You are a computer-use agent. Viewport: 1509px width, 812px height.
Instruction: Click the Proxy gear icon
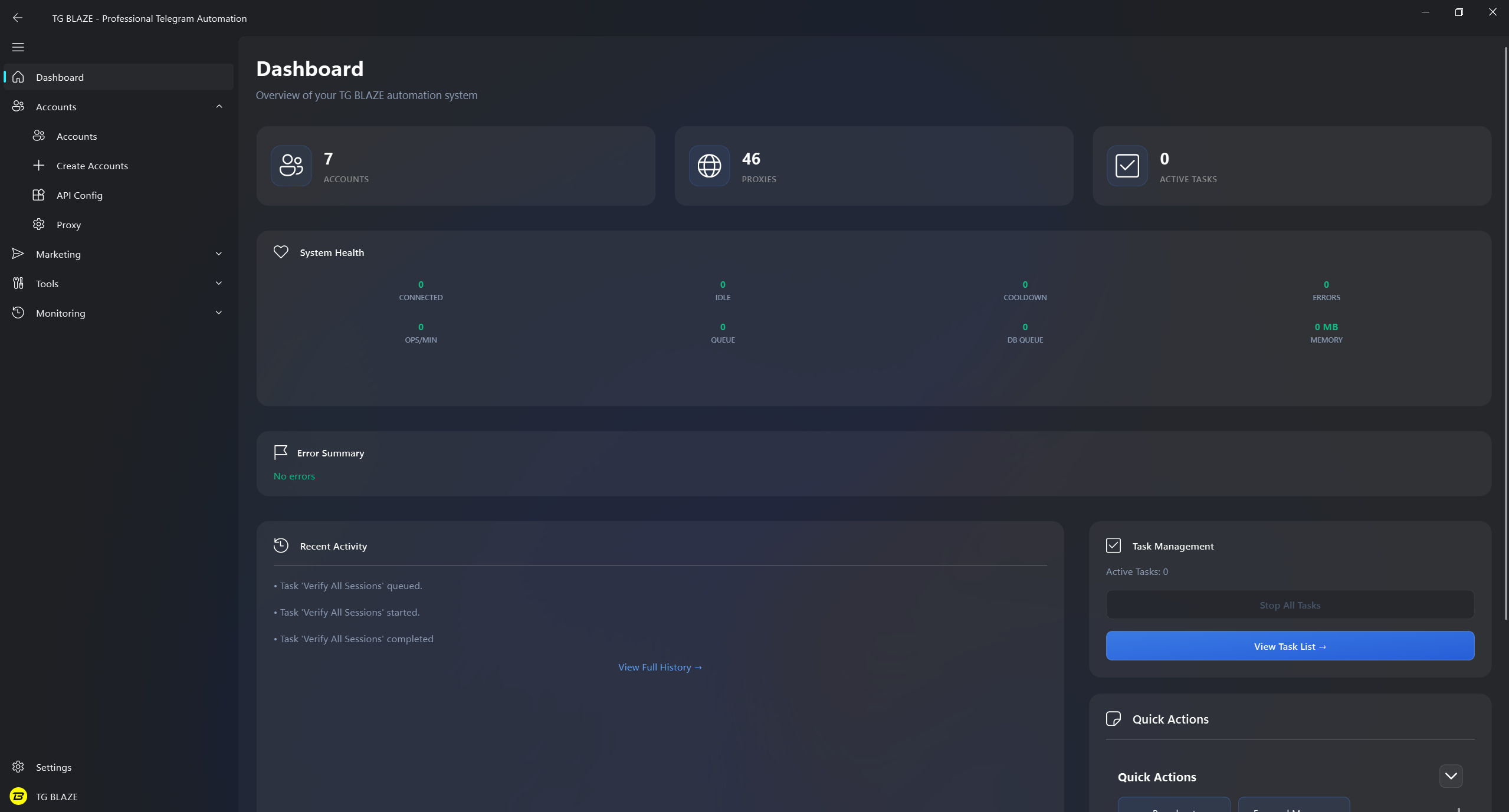tap(39, 224)
